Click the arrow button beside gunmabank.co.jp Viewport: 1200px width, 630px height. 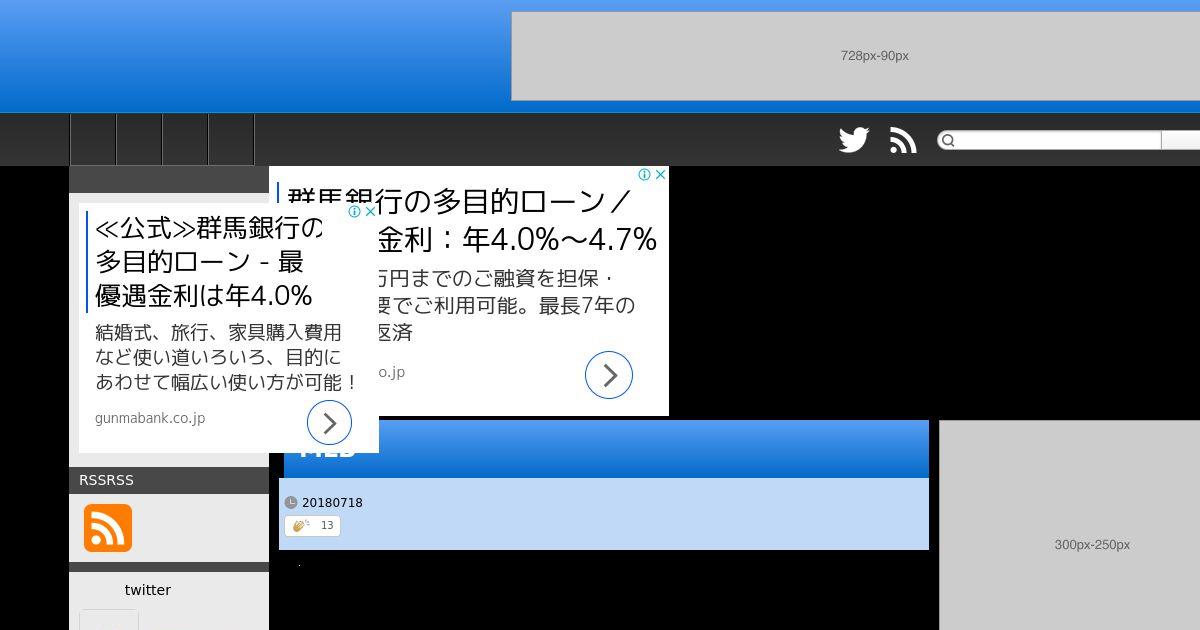click(x=329, y=423)
